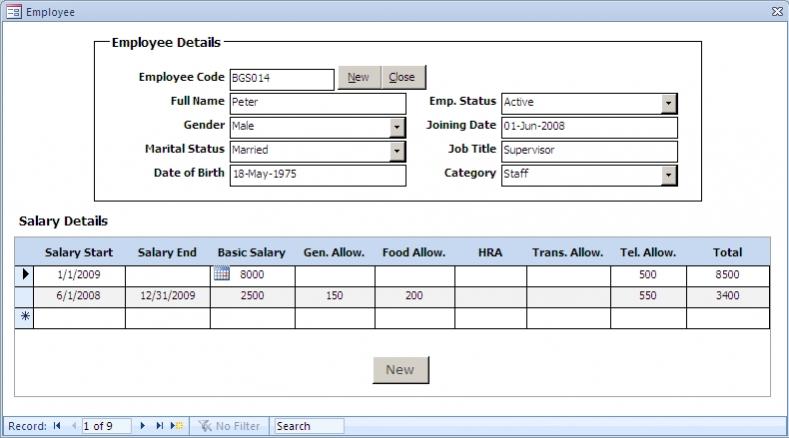Image resolution: width=789 pixels, height=438 pixels.
Task: Select the HRA column header
Action: pyautogui.click(x=490, y=252)
